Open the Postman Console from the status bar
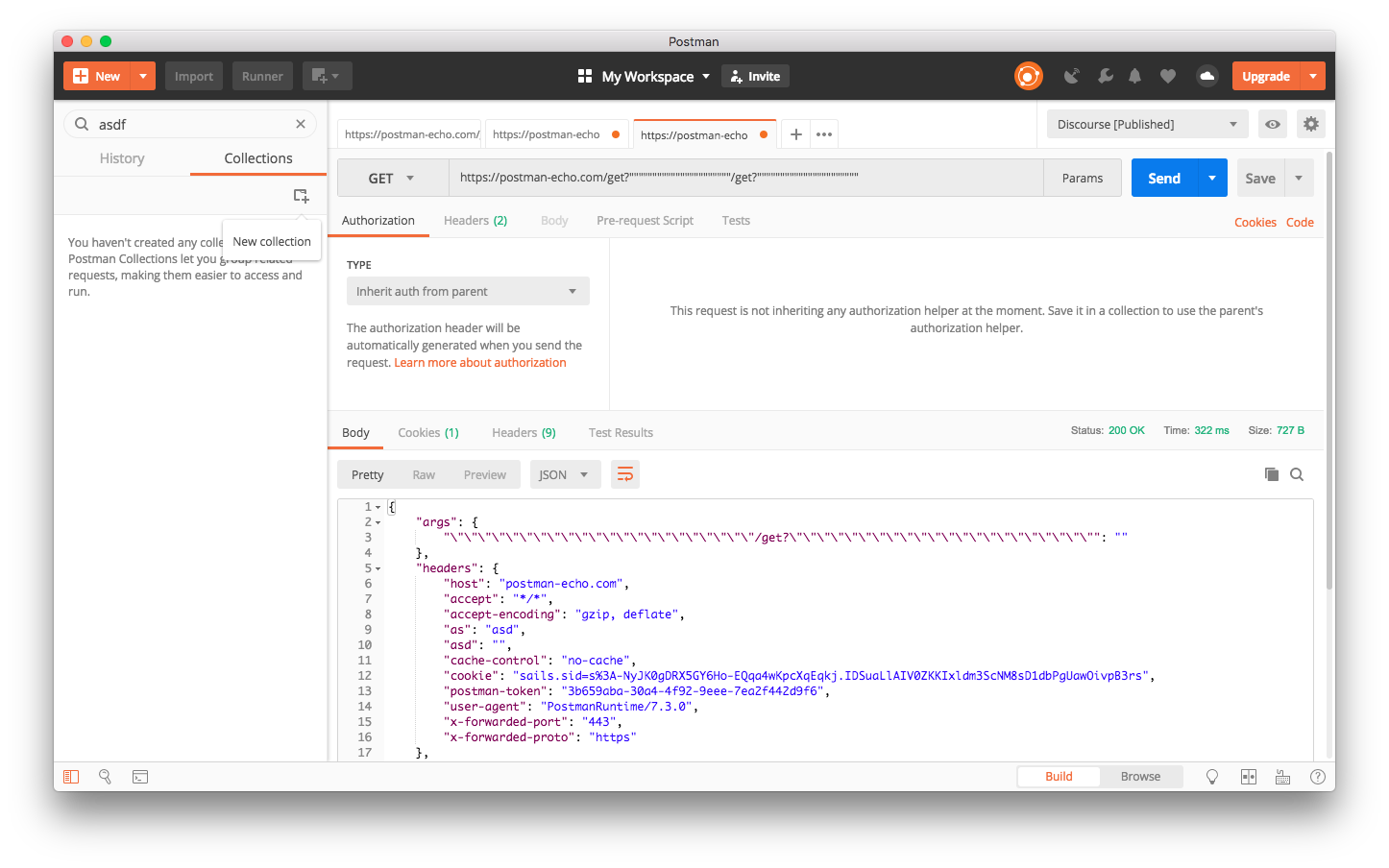 [x=140, y=776]
